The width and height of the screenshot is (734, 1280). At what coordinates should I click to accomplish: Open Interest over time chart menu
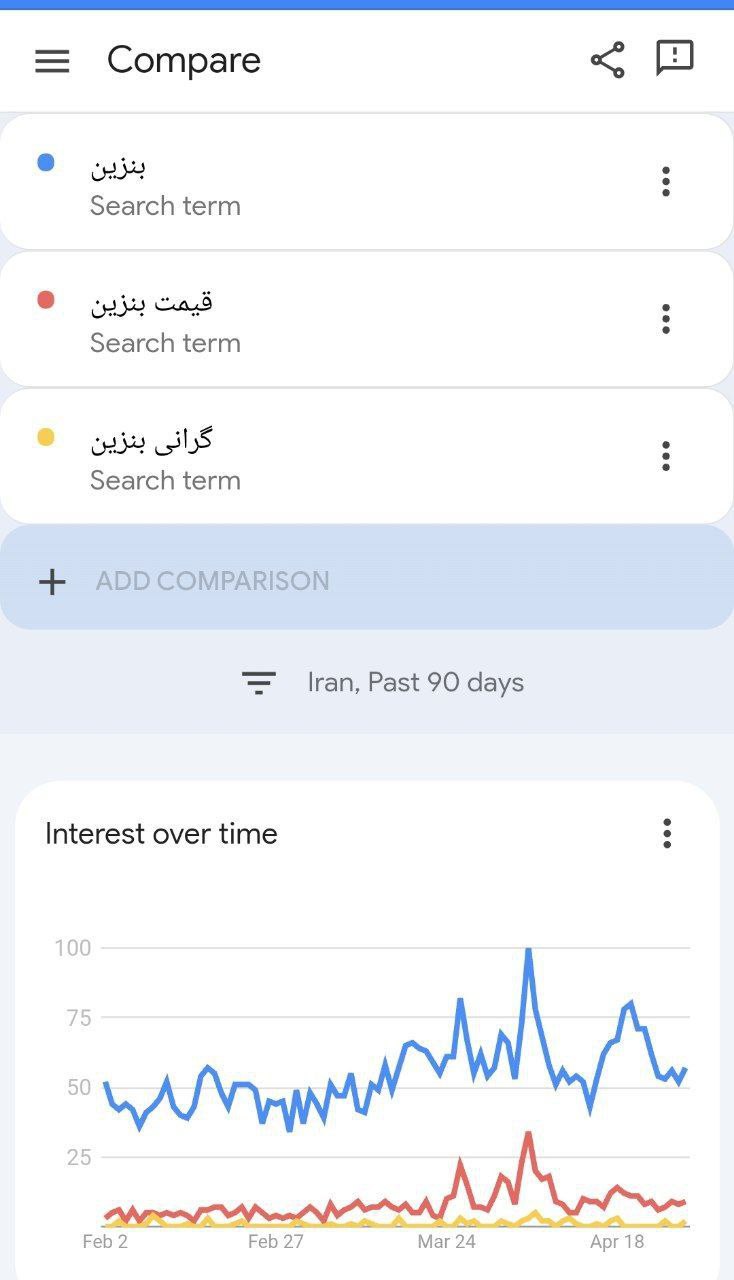tap(667, 833)
